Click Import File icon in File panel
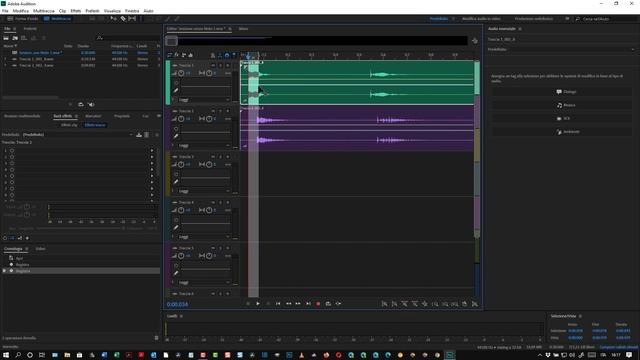This screenshot has height=360, width=640. [x=15, y=38]
